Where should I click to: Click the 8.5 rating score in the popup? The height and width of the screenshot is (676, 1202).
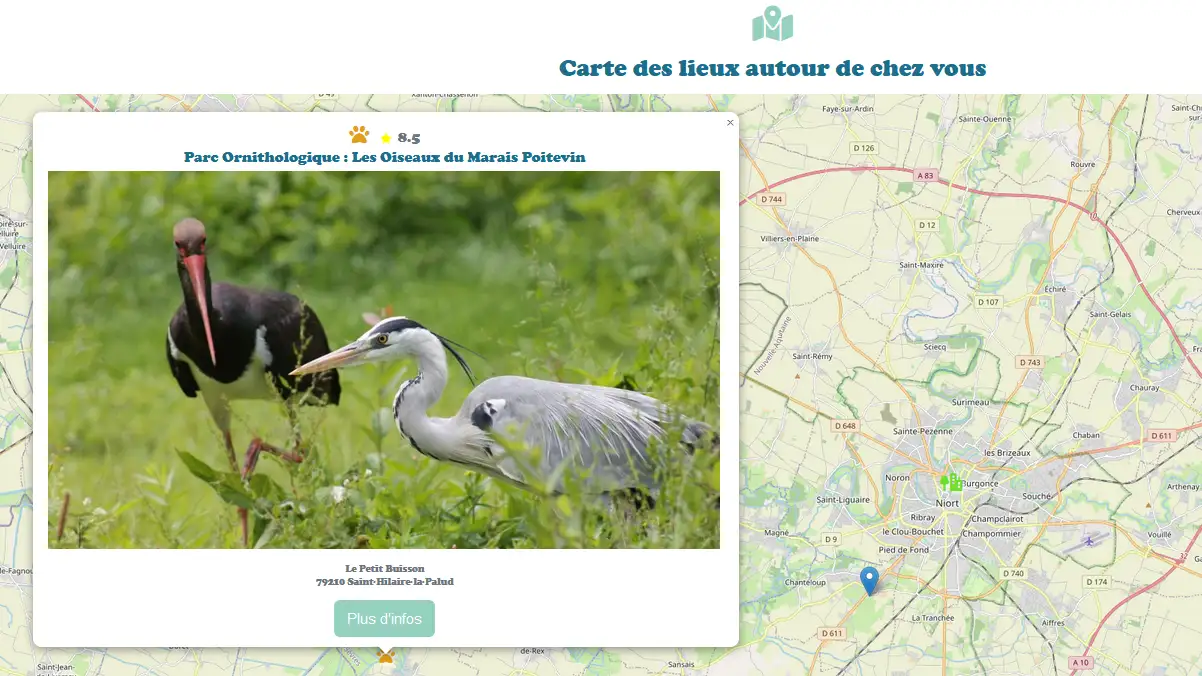tap(406, 136)
